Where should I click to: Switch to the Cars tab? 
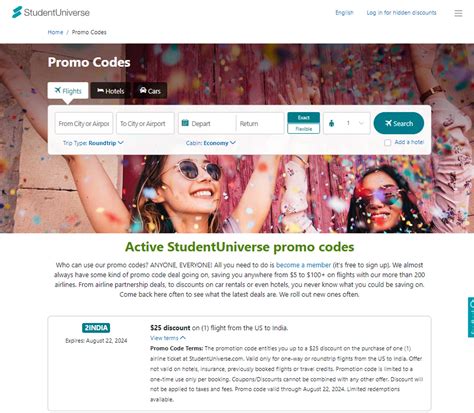tap(150, 91)
